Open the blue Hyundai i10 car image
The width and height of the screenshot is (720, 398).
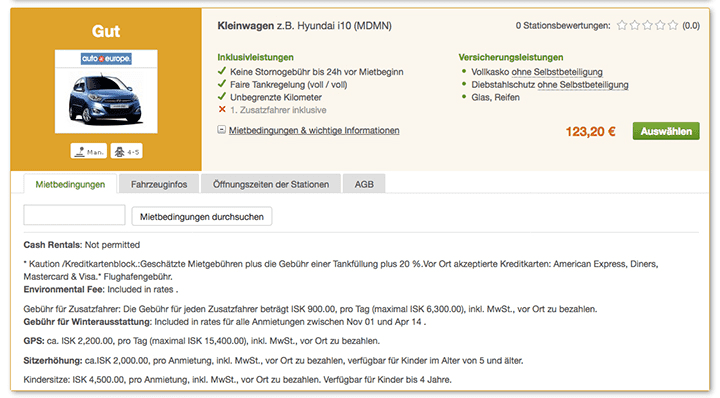106,99
